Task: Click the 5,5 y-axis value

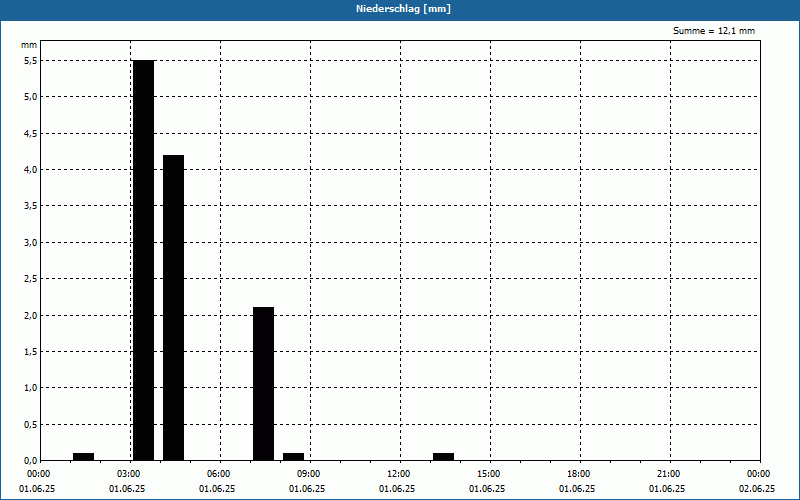Action: point(31,60)
